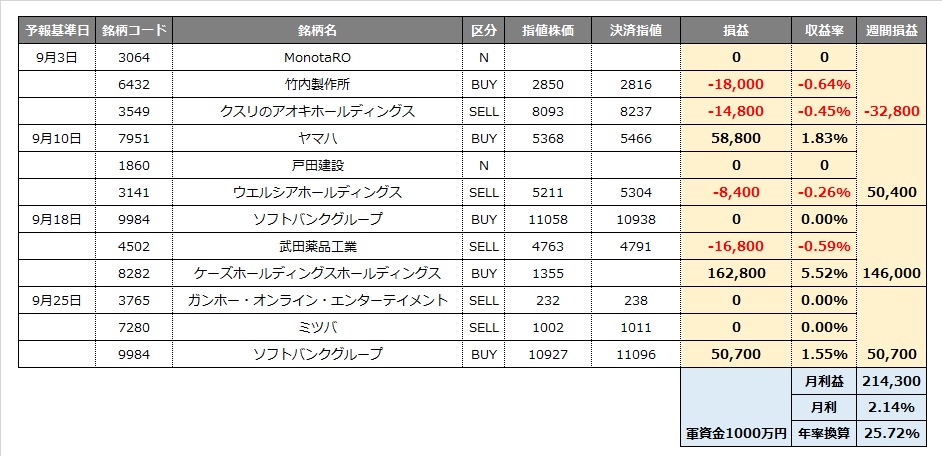Click the 指値株価 column header

pos(548,31)
